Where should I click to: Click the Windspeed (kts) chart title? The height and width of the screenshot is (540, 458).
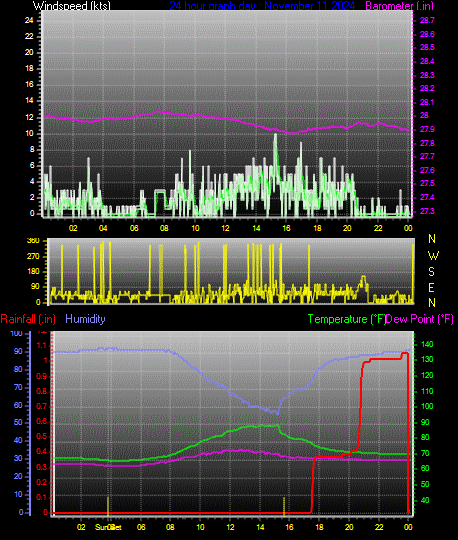click(72, 6)
